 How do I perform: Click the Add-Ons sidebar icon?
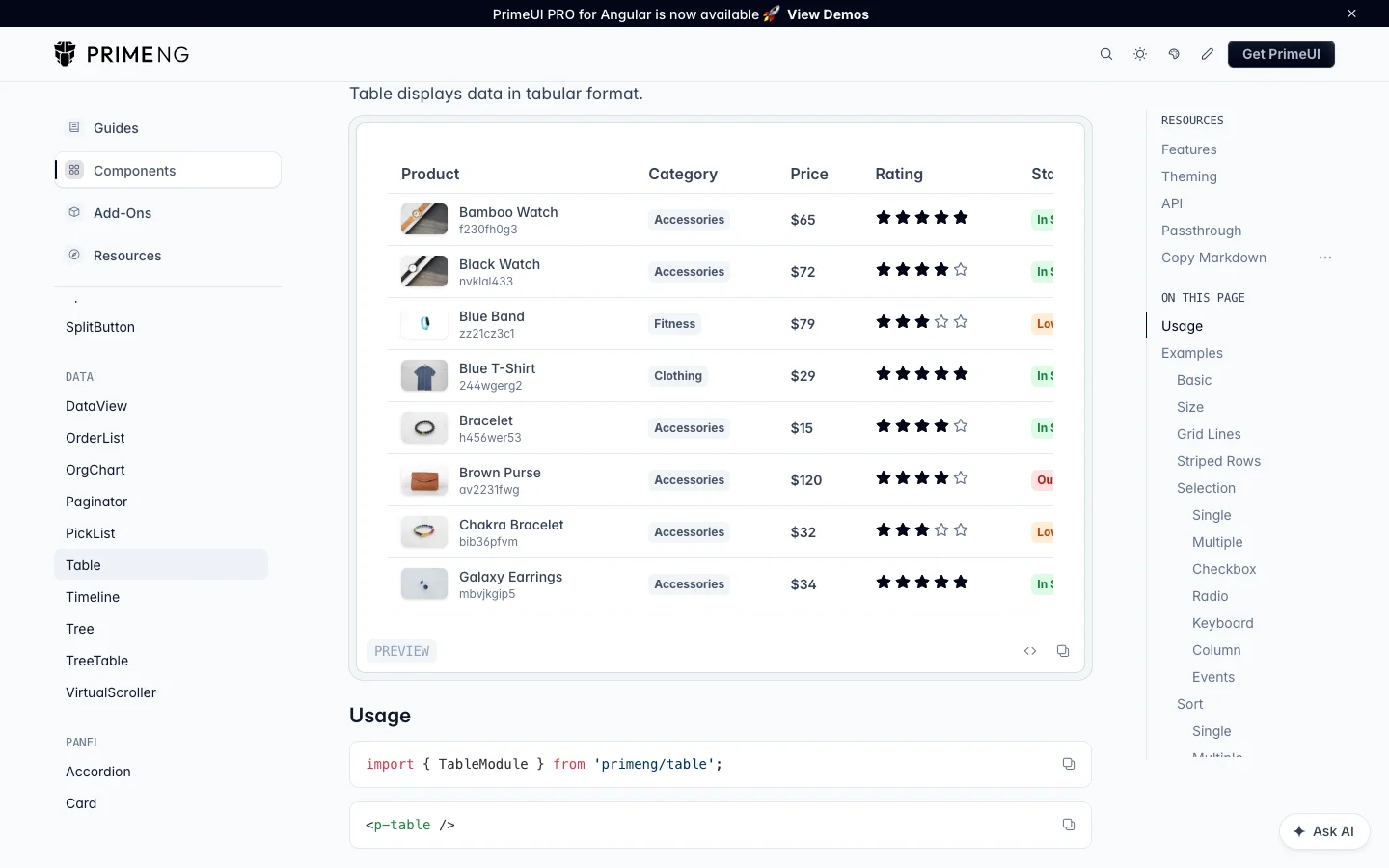point(74,212)
